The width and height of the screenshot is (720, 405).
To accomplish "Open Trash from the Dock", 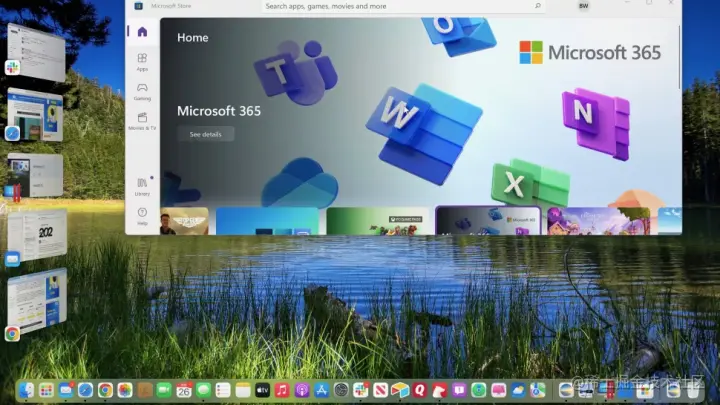I will click(693, 390).
